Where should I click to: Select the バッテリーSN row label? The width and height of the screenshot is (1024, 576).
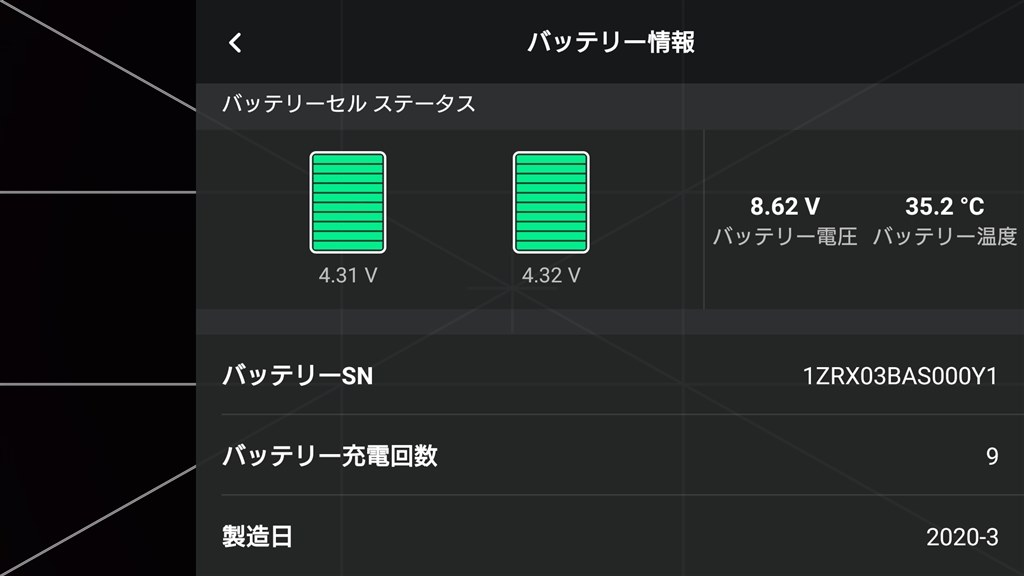298,376
